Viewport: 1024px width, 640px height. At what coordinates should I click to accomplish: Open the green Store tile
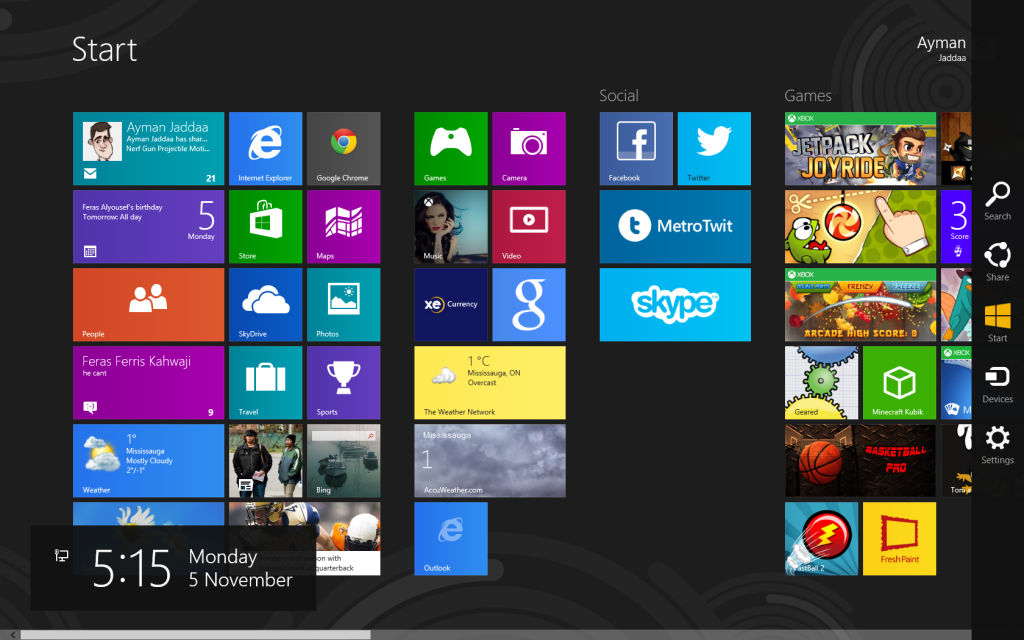(265, 227)
